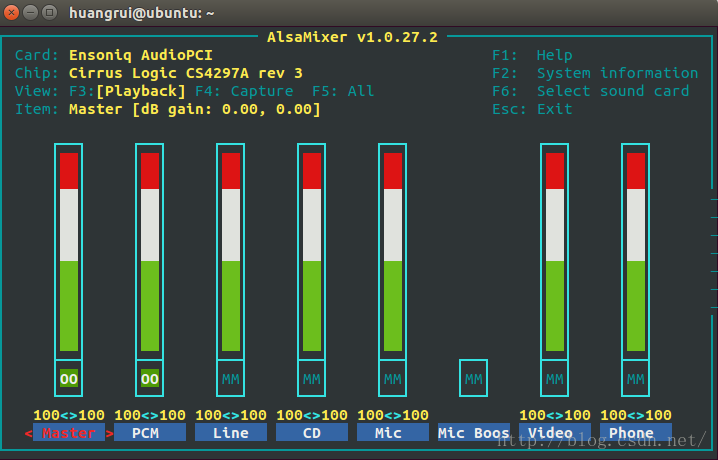Image resolution: width=718 pixels, height=460 pixels.
Task: Click the huangrui@ubuntu window title
Action: click(141, 13)
